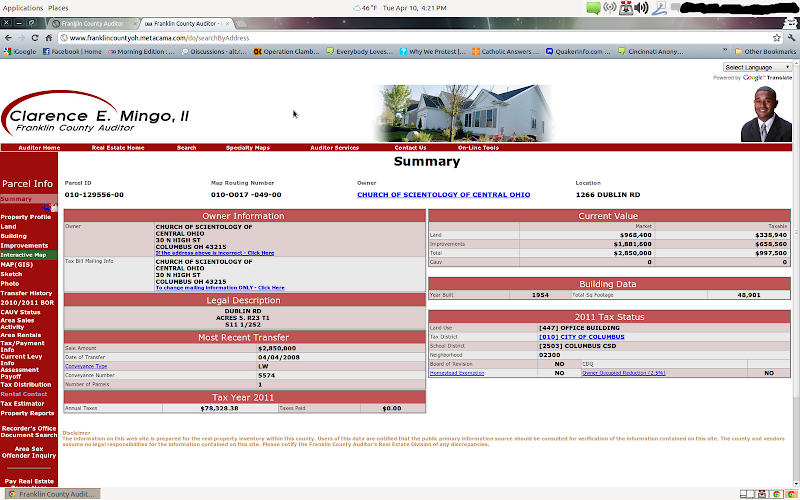Click the Church of Scientology owner link
Image resolution: width=800 pixels, height=500 pixels.
[443, 195]
